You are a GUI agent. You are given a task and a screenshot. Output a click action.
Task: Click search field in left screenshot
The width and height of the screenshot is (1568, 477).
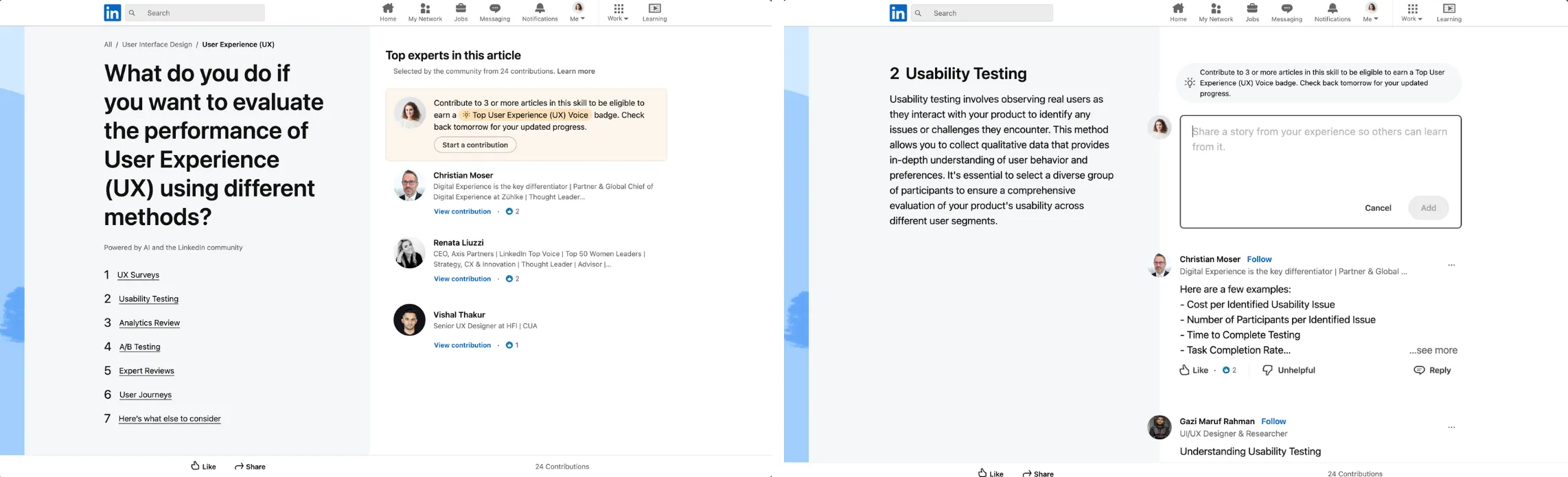click(x=194, y=13)
